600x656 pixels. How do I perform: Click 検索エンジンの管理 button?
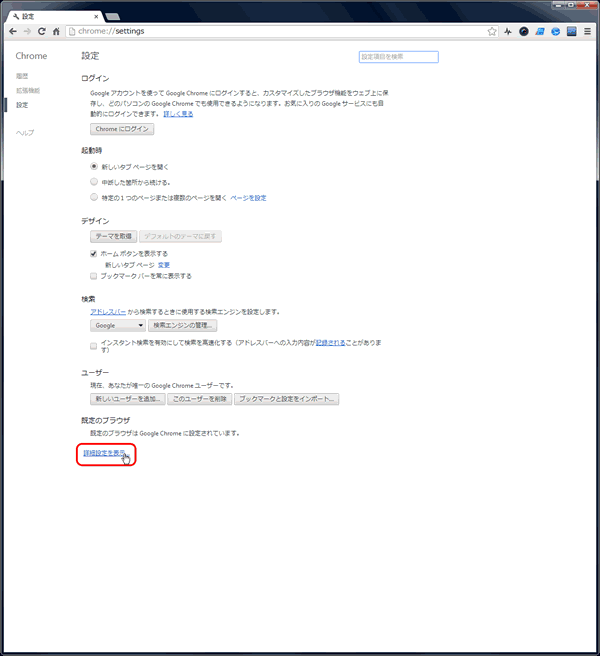pos(182,325)
